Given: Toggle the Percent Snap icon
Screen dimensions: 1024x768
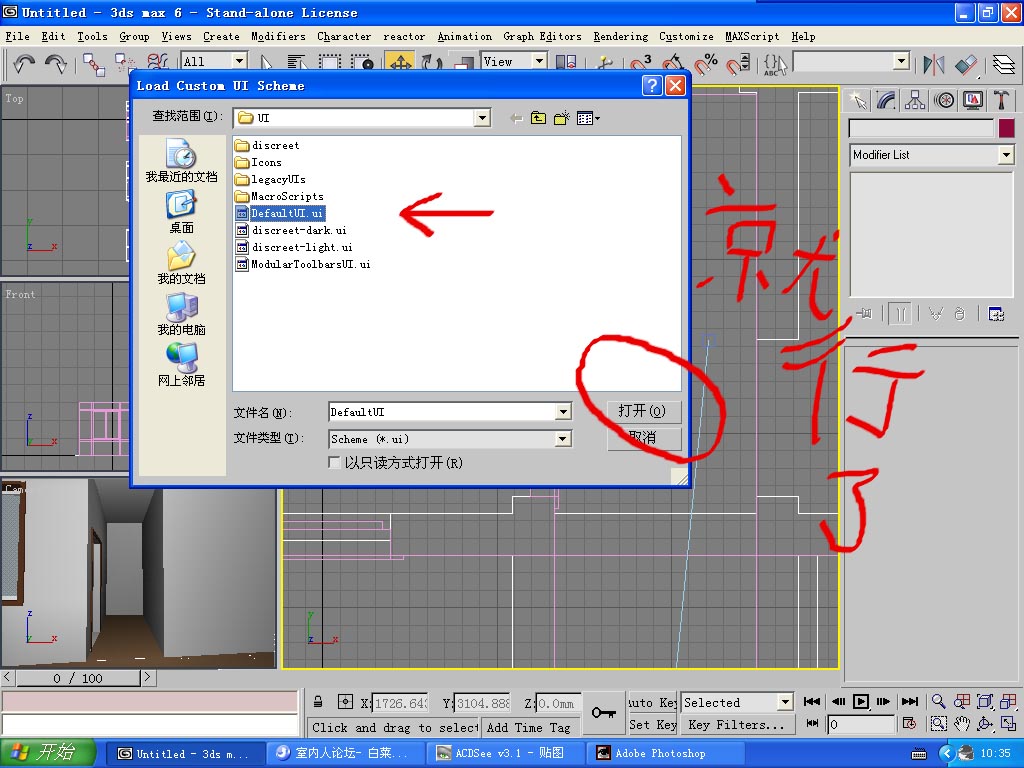Looking at the screenshot, I should [705, 63].
